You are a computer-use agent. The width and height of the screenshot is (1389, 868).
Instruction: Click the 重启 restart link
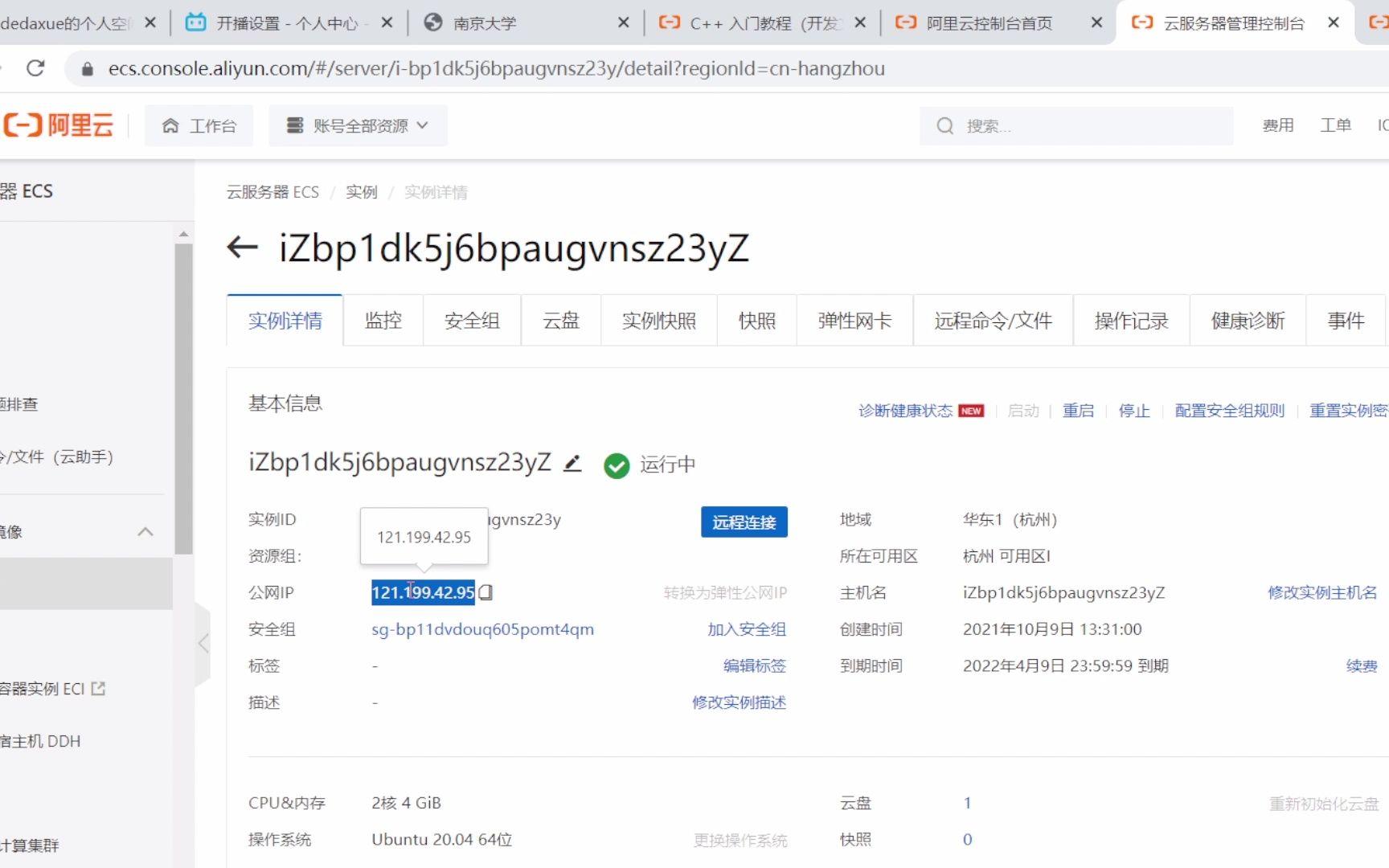coord(1078,411)
